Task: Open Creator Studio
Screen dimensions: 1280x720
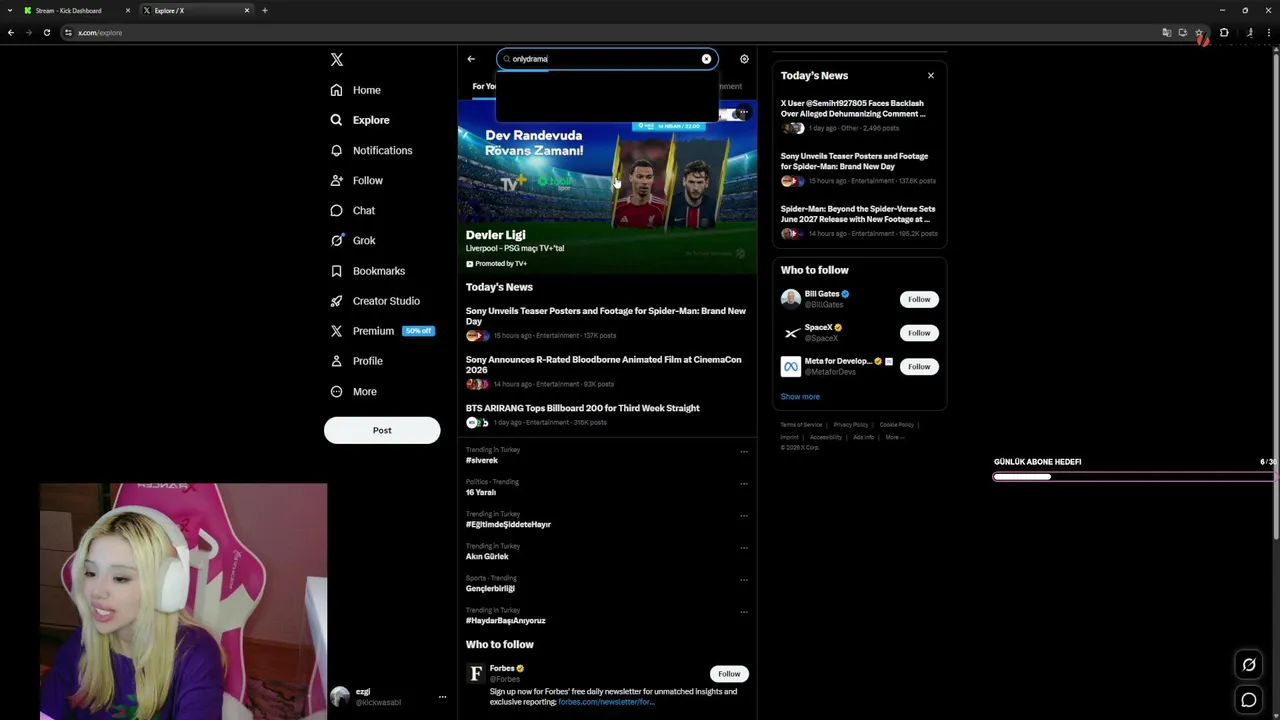Action: pyautogui.click(x=375, y=301)
